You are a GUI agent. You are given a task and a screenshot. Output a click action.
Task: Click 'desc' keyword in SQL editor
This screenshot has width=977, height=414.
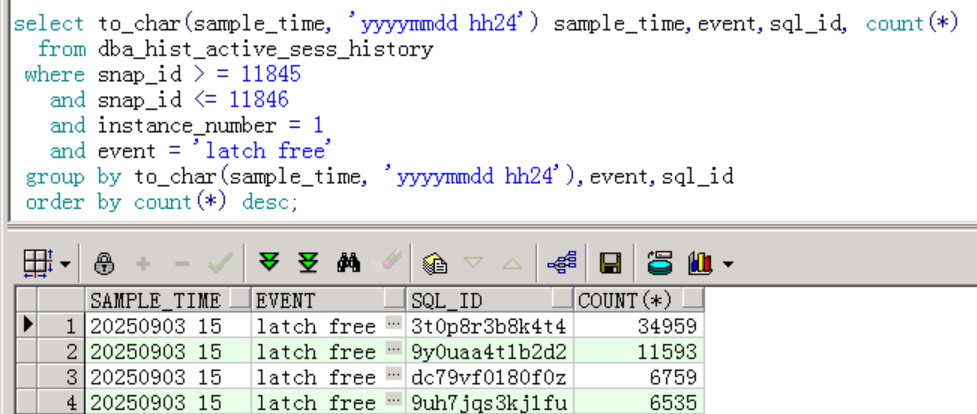265,202
